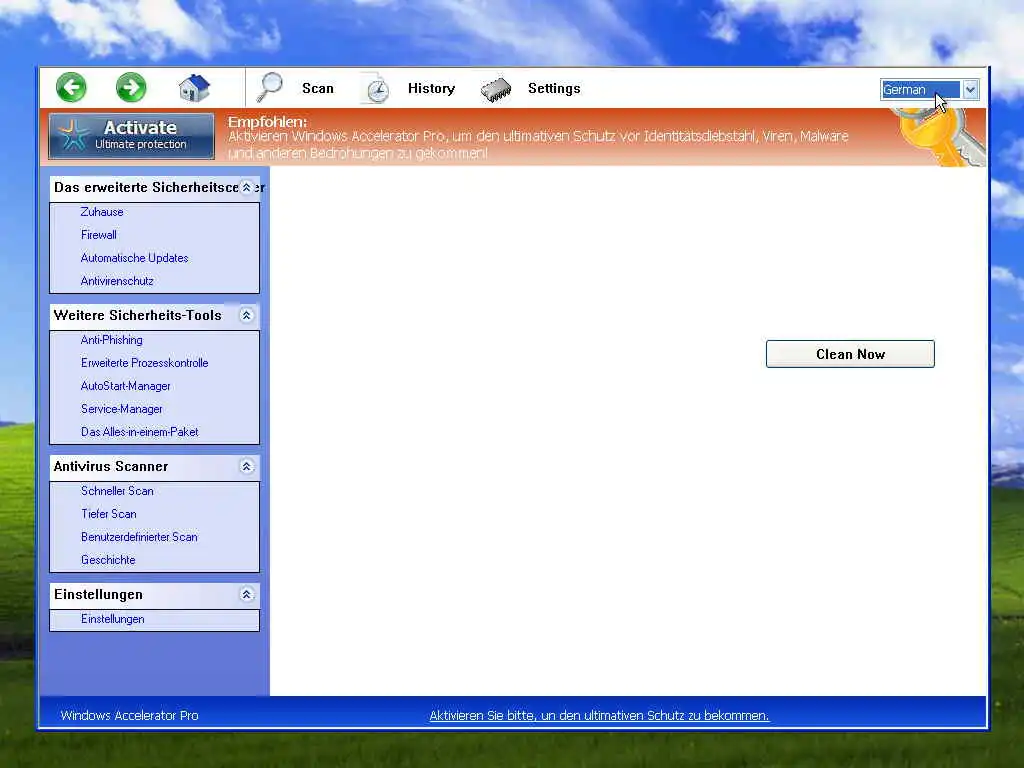Click Einstellungen section header text
The image size is (1024, 768).
tap(98, 594)
